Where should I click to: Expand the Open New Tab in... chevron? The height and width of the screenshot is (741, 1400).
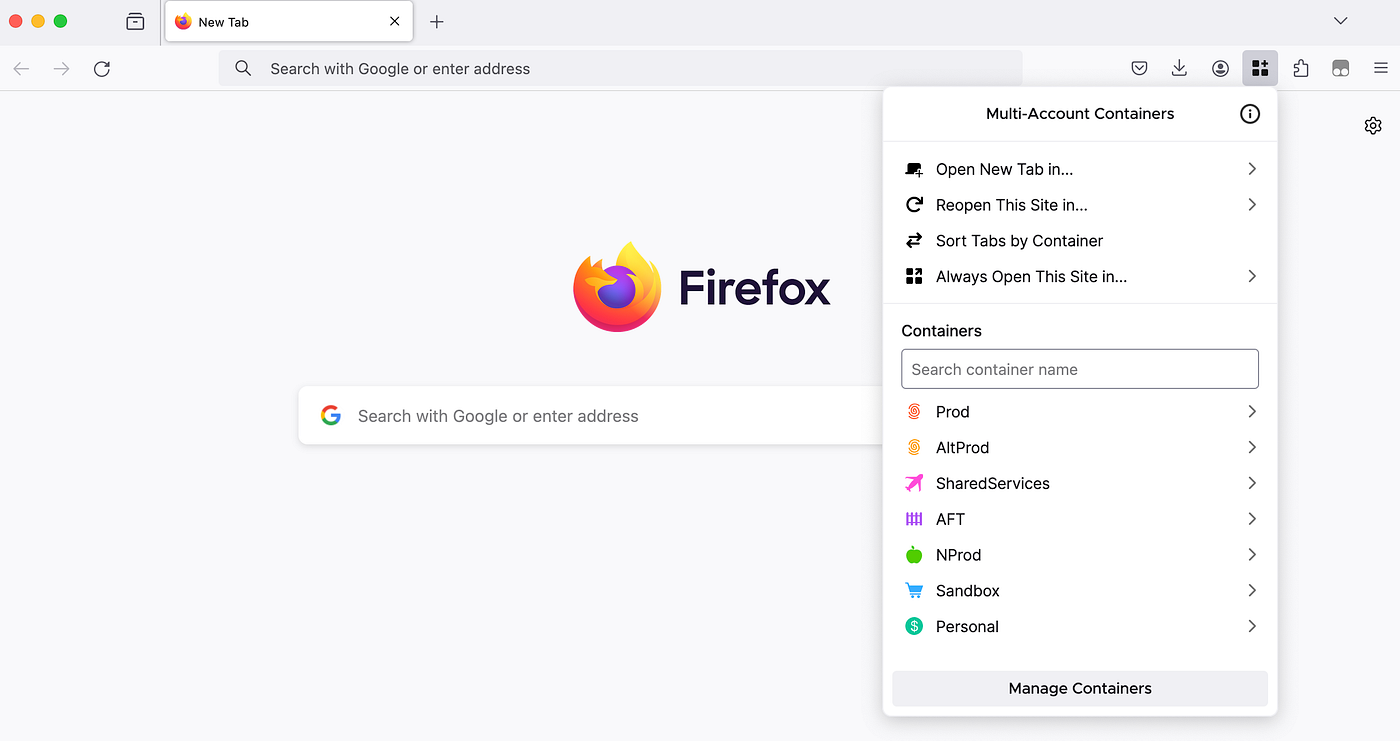point(1252,169)
